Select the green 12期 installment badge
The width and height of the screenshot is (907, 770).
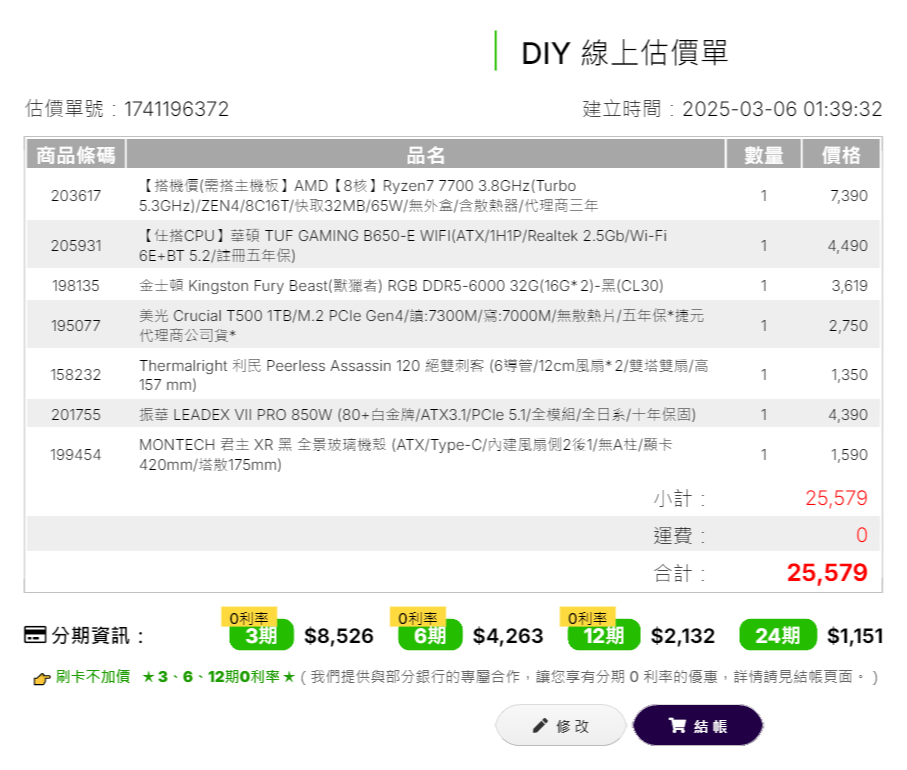coord(600,636)
